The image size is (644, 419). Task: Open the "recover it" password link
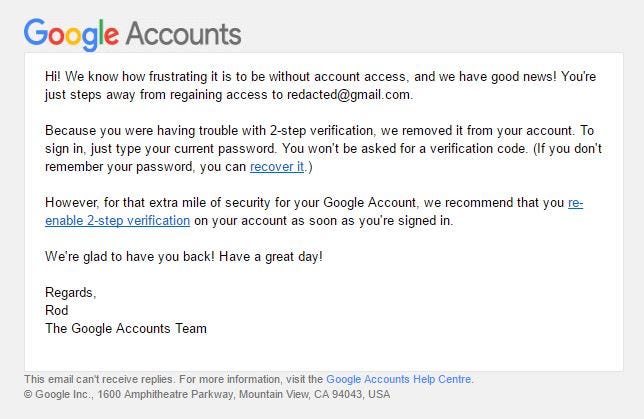coord(277,166)
